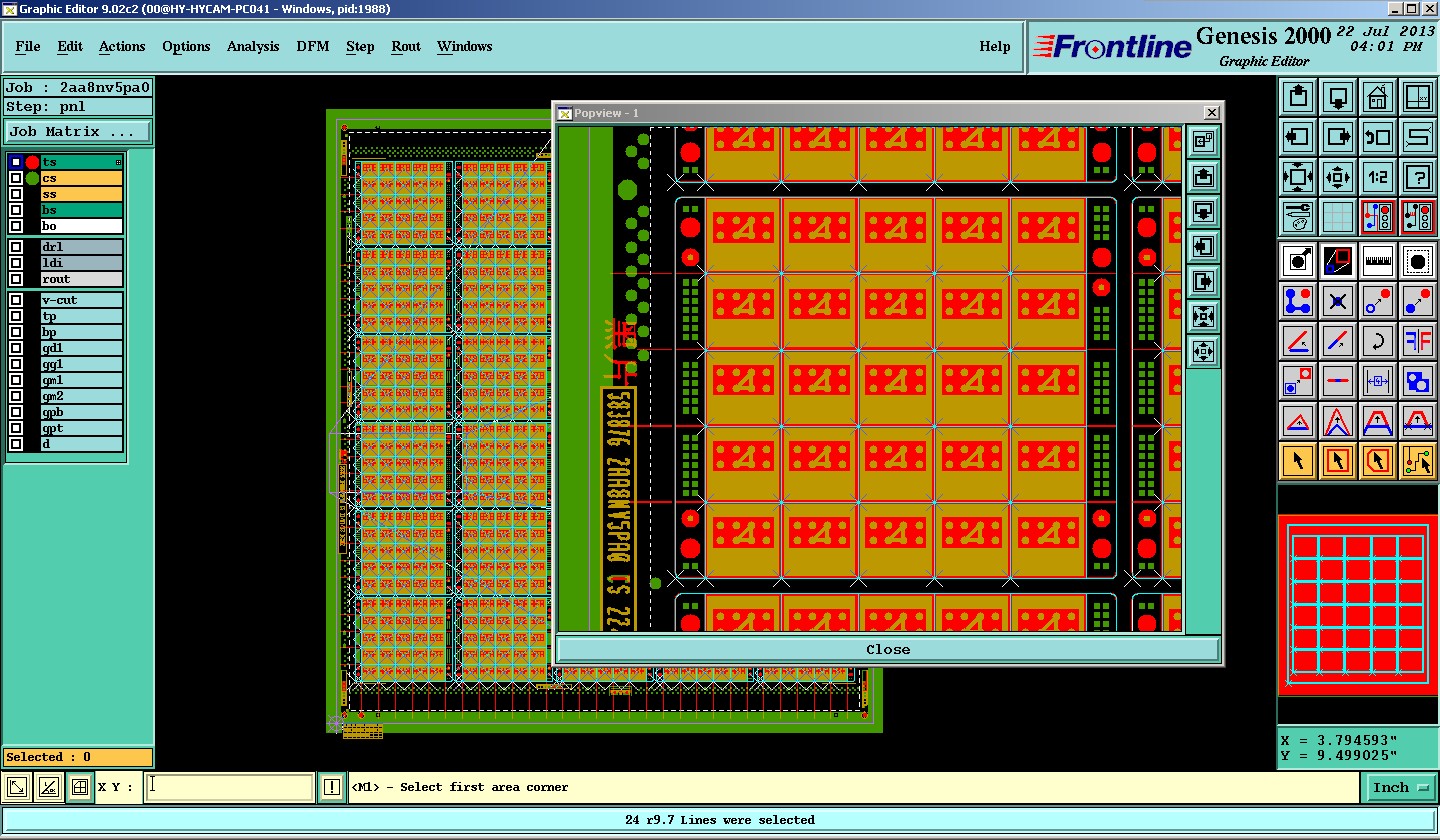1440x840 pixels.
Task: Click the question mark help icon
Action: pos(1418,177)
